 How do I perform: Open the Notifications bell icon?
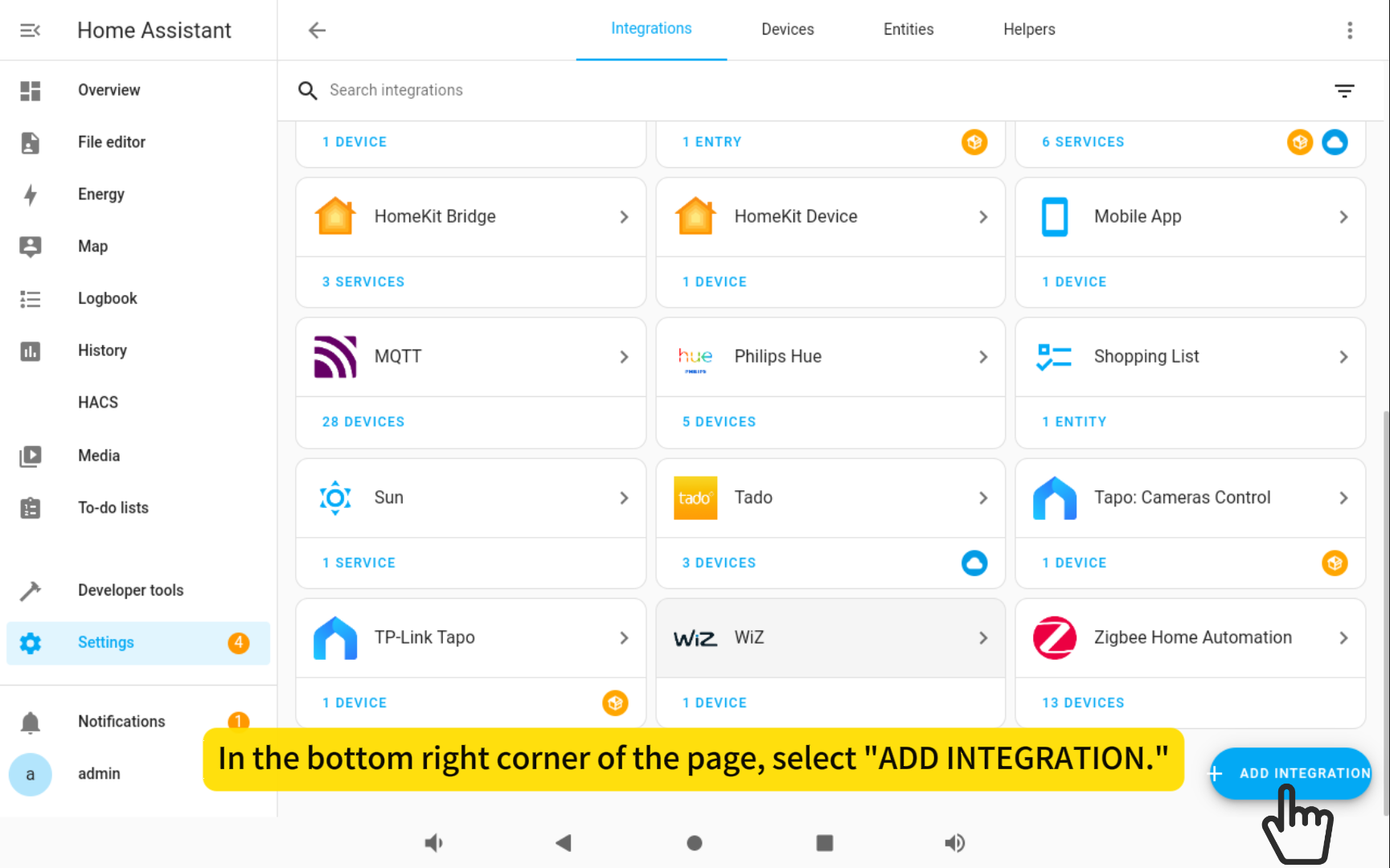coord(31,723)
